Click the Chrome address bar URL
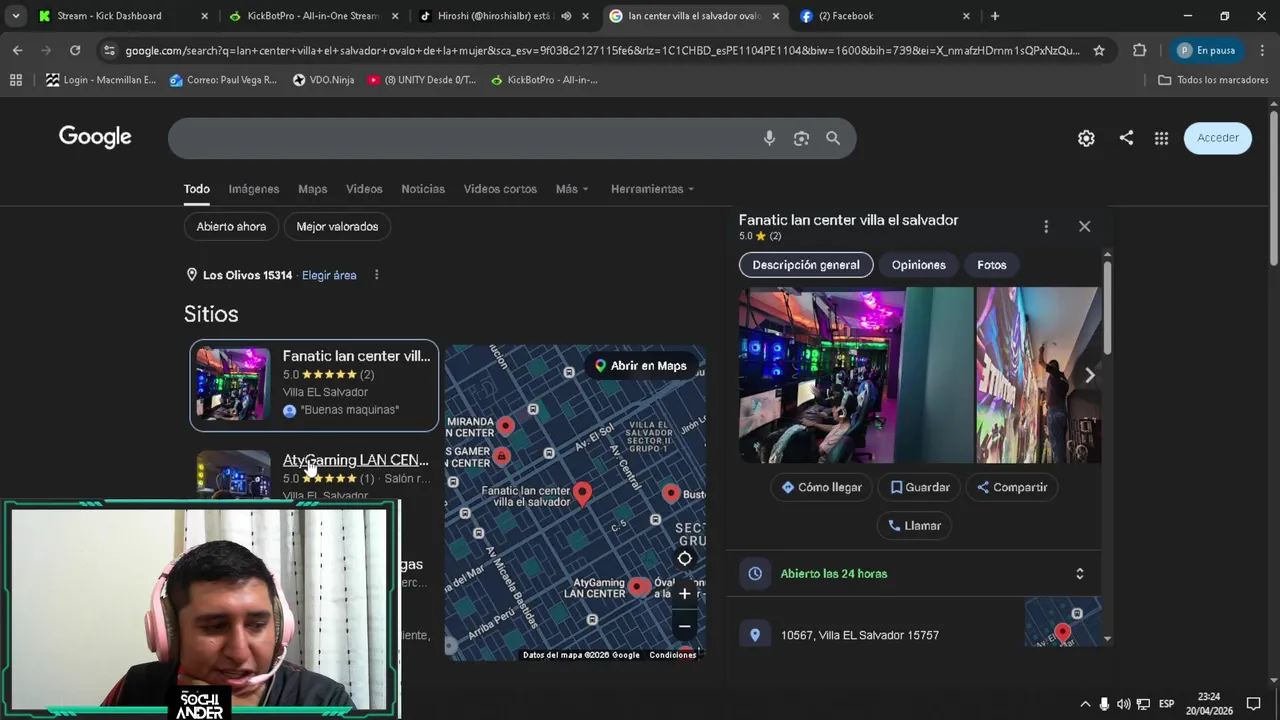Image resolution: width=1280 pixels, height=720 pixels. [x=600, y=50]
